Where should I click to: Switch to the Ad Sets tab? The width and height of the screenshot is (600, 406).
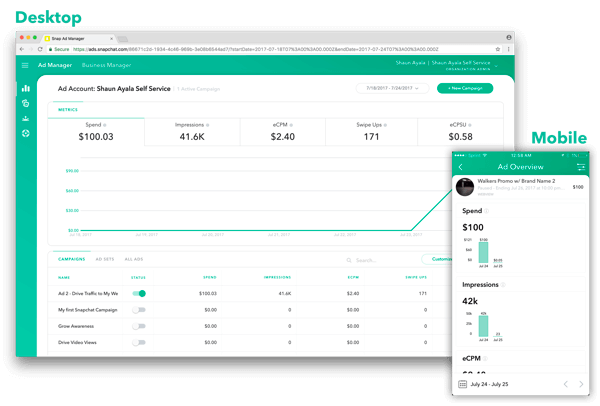[105, 259]
